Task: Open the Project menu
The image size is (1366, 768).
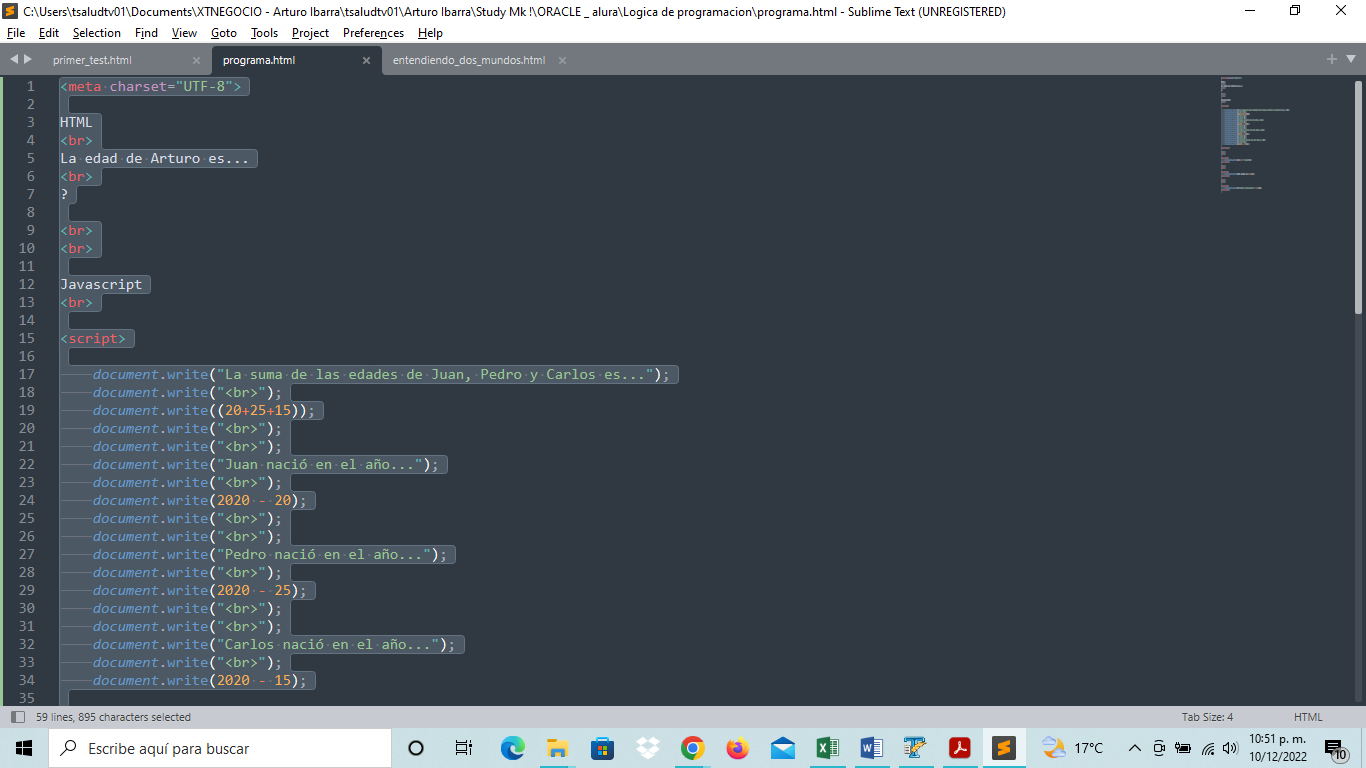Action: pyautogui.click(x=310, y=33)
